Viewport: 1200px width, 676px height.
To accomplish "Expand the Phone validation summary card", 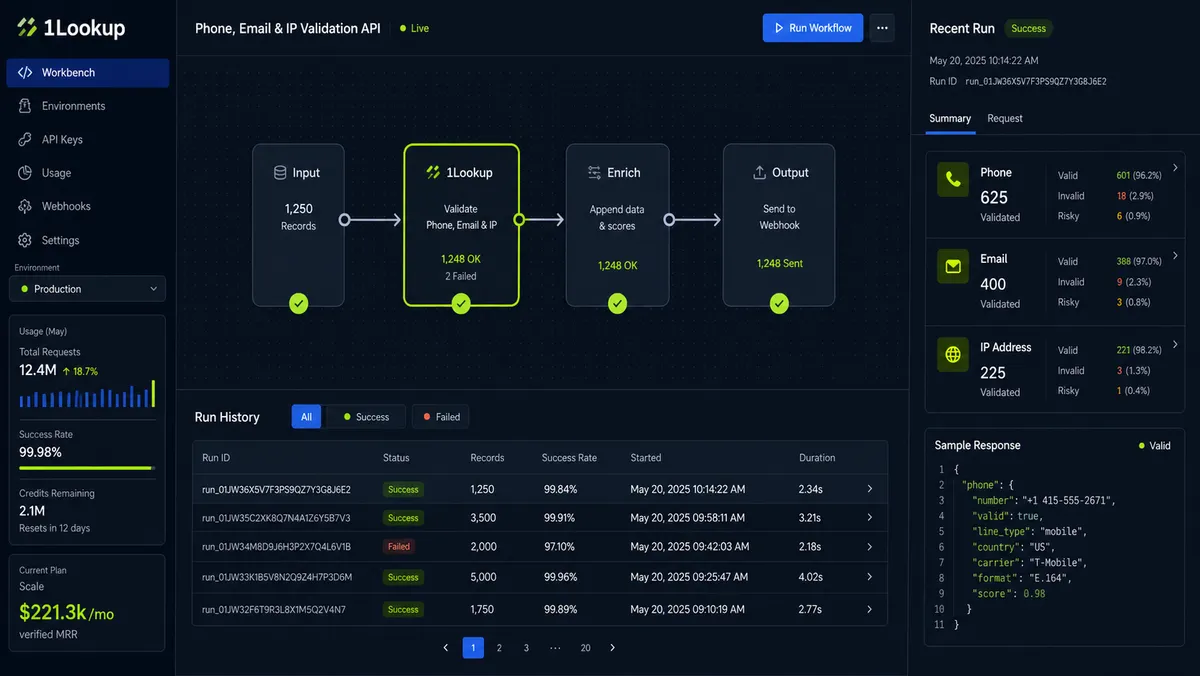I will [1175, 168].
